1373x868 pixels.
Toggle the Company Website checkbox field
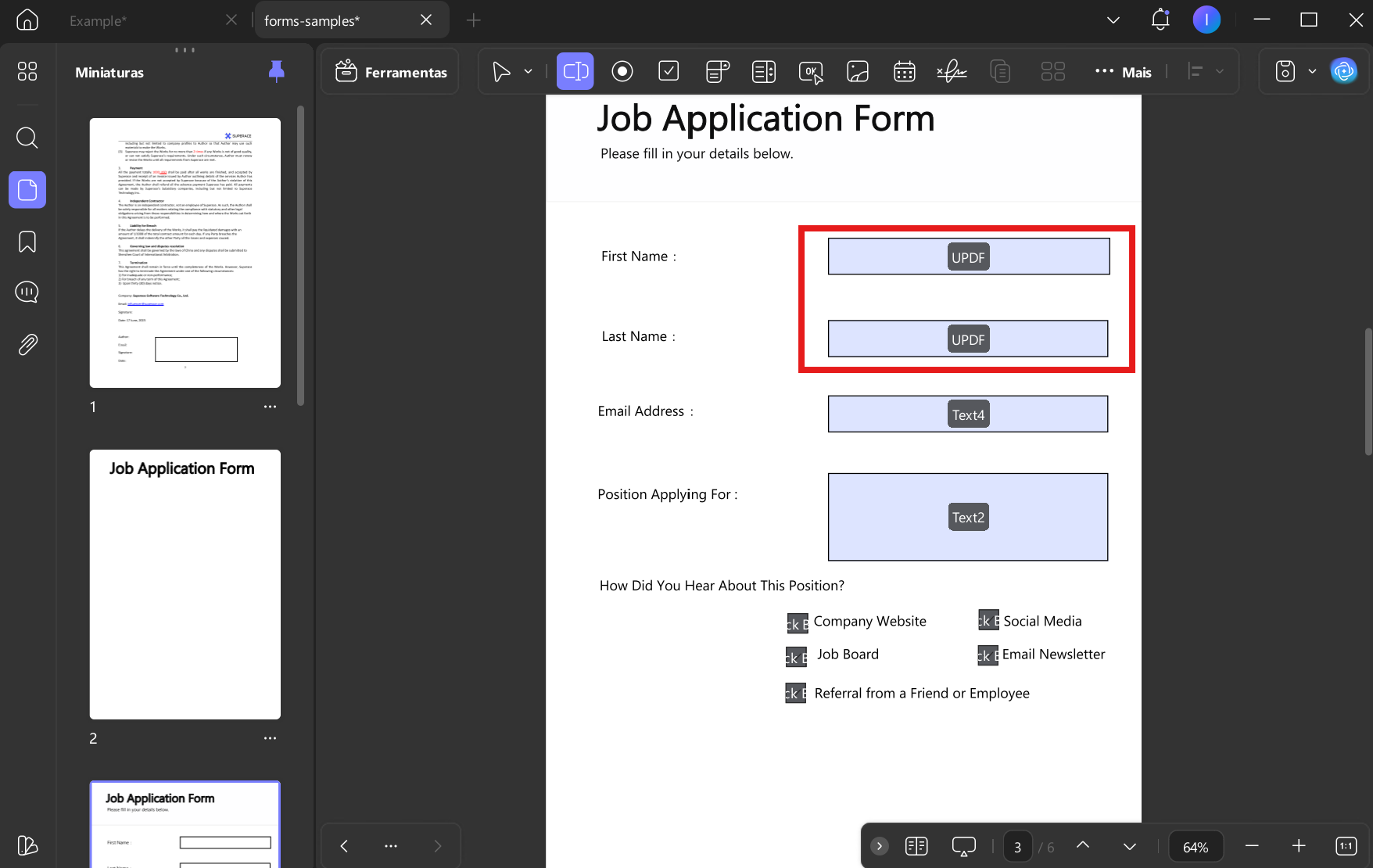[x=797, y=622]
